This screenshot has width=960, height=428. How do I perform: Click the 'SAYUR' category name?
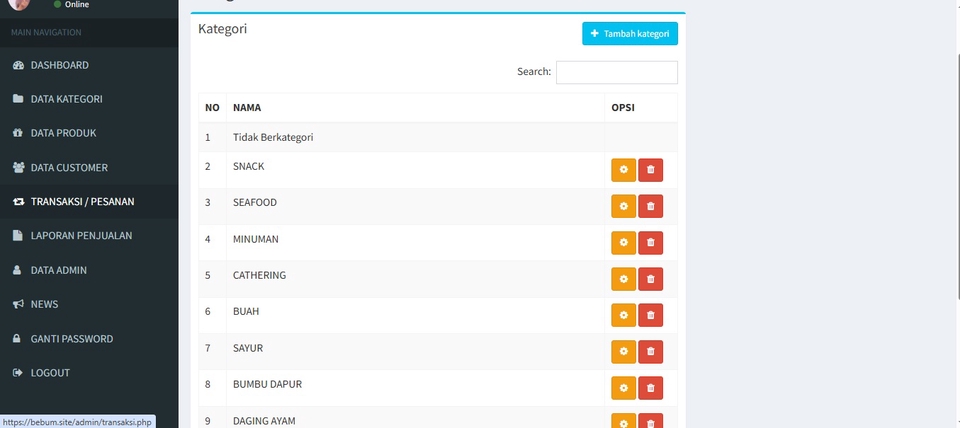click(x=247, y=348)
